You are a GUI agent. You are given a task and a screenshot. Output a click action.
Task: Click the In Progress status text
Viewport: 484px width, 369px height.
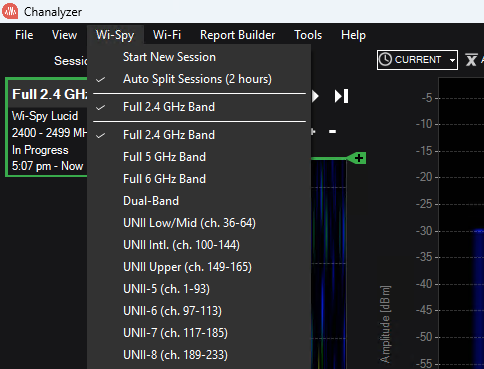pos(40,150)
